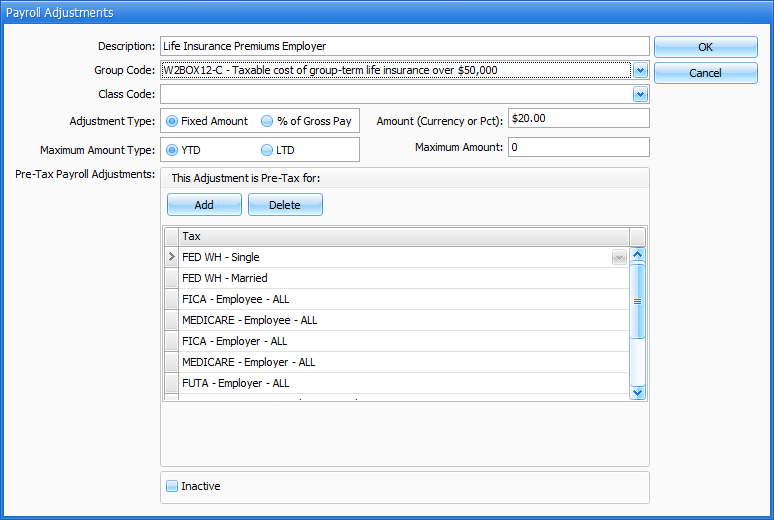774x520 pixels.
Task: Select the FED WH - Single row
Action: pos(404,257)
